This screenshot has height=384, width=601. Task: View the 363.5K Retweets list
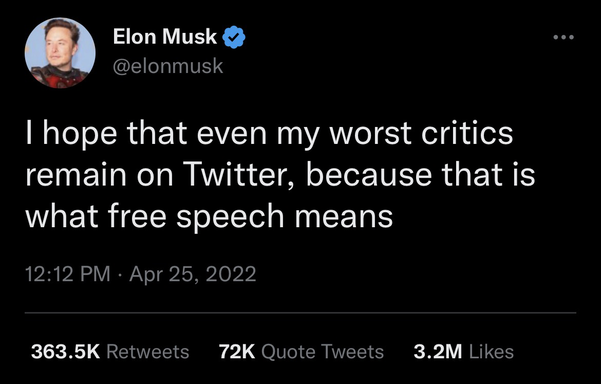tap(110, 351)
